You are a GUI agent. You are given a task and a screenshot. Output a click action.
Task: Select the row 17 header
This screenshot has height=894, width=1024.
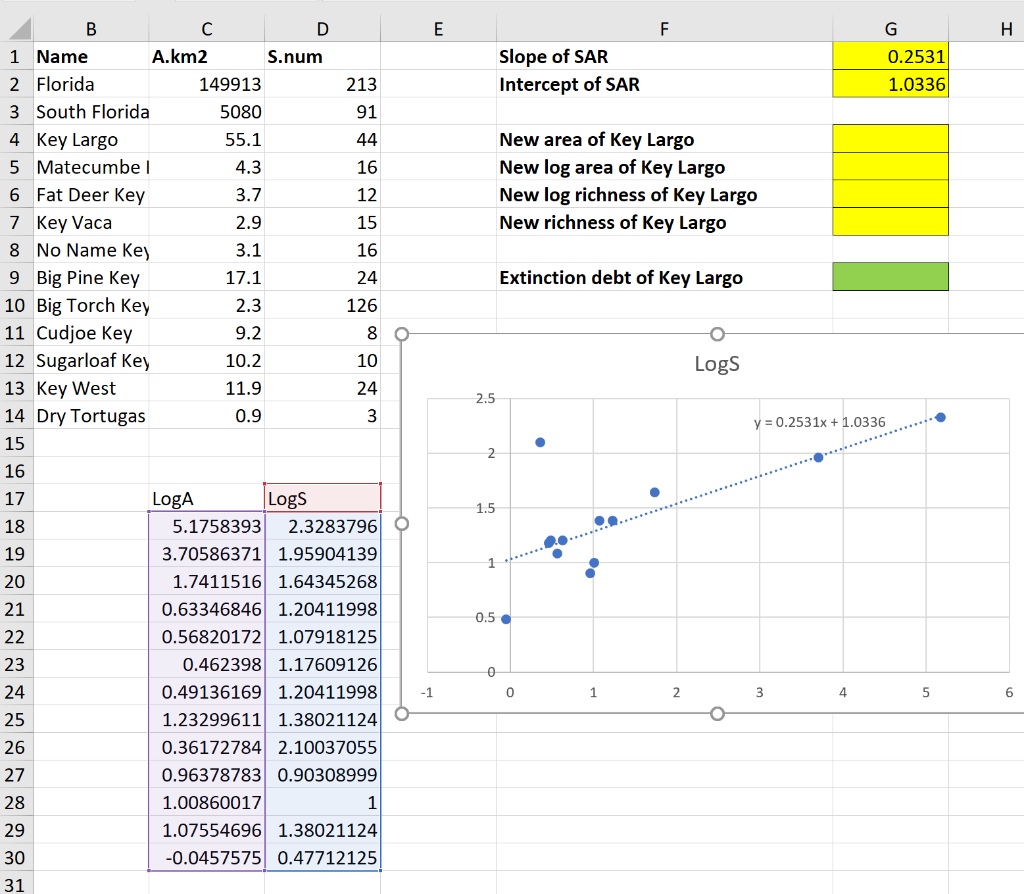tap(16, 497)
